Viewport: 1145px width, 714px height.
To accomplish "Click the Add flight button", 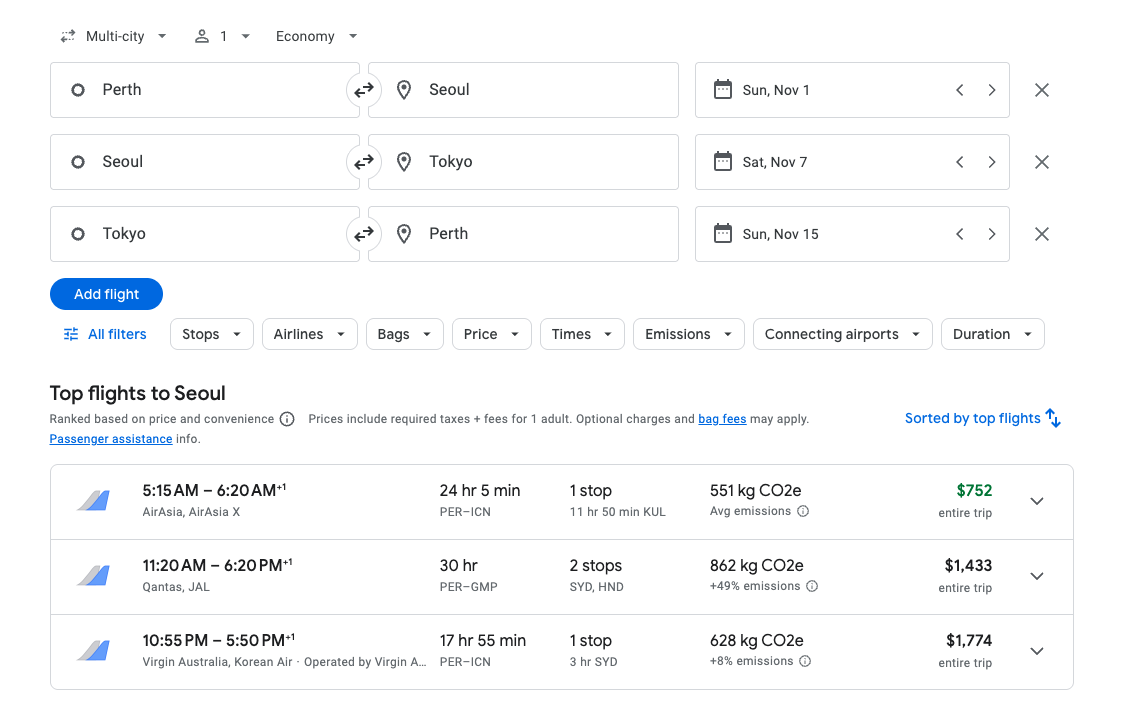I will 106,294.
